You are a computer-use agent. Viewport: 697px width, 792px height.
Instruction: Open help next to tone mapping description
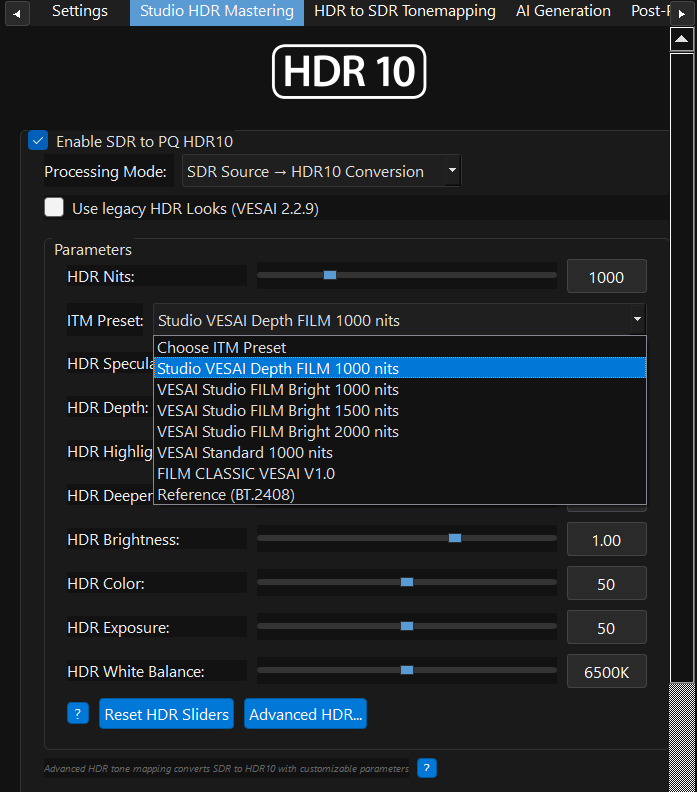(427, 768)
